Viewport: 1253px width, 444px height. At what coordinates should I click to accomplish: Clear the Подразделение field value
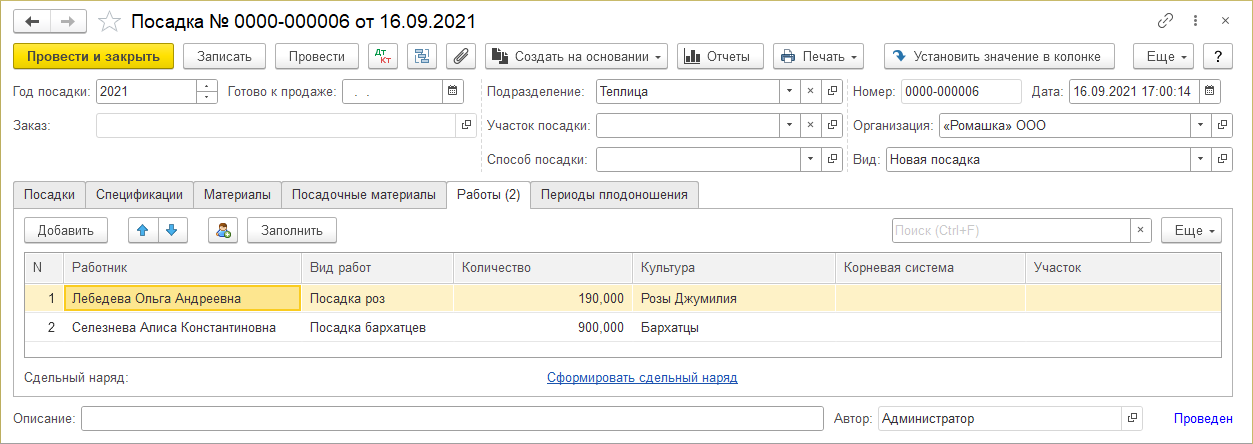click(x=810, y=92)
